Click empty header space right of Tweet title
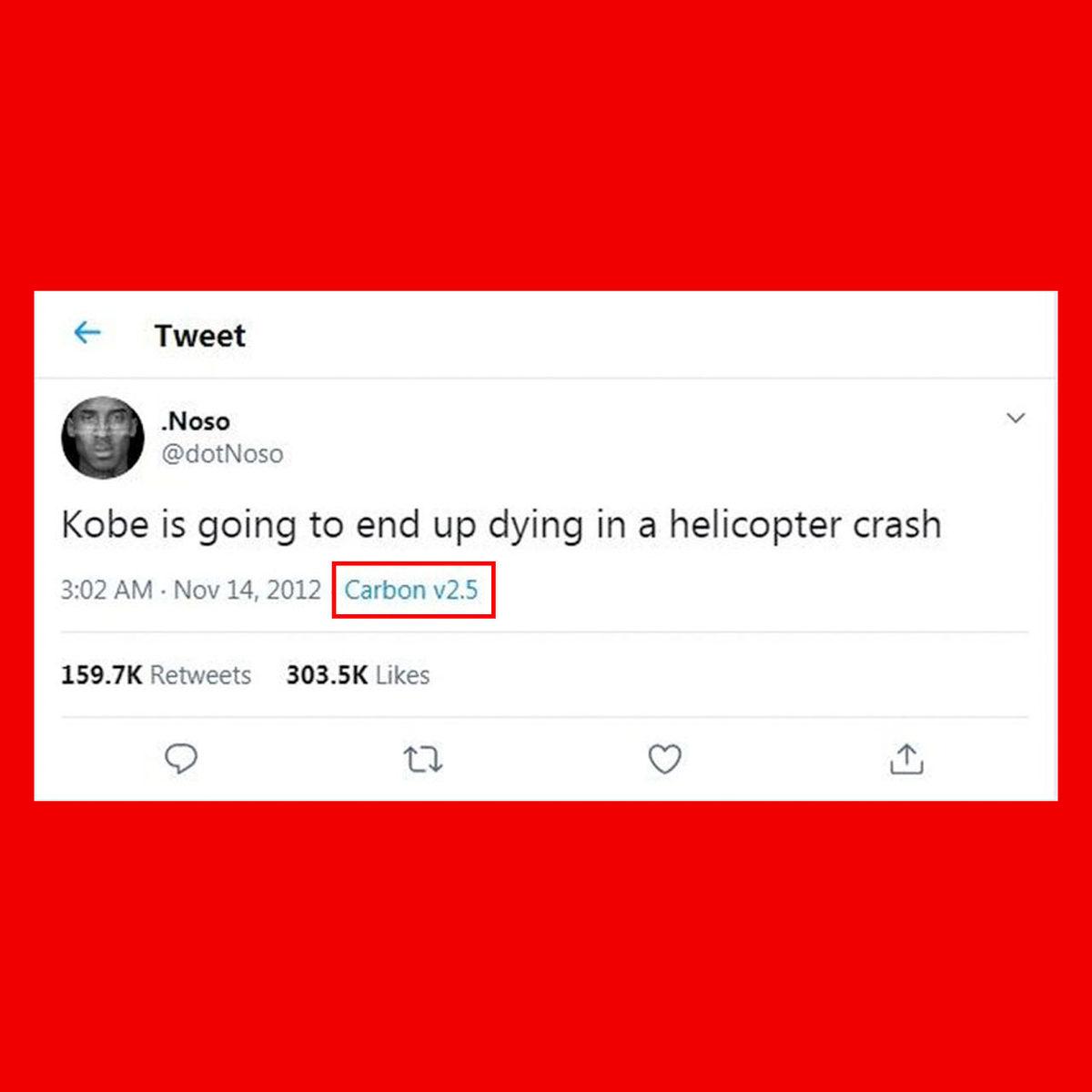 [x=651, y=335]
